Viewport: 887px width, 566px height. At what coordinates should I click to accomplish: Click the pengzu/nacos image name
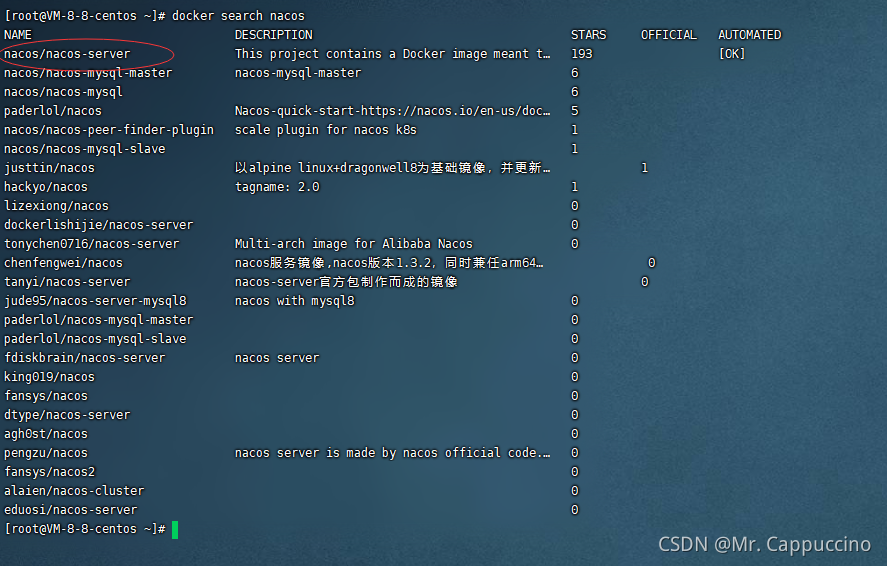click(46, 453)
